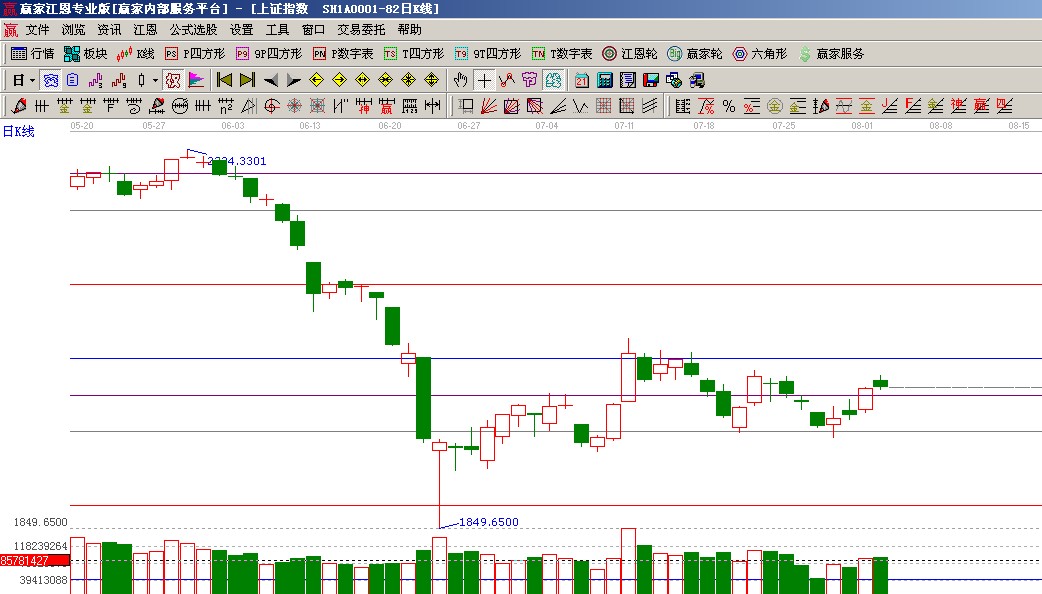
Task: Open the 江恩轮 (Gann wheel) tool
Action: [629, 54]
